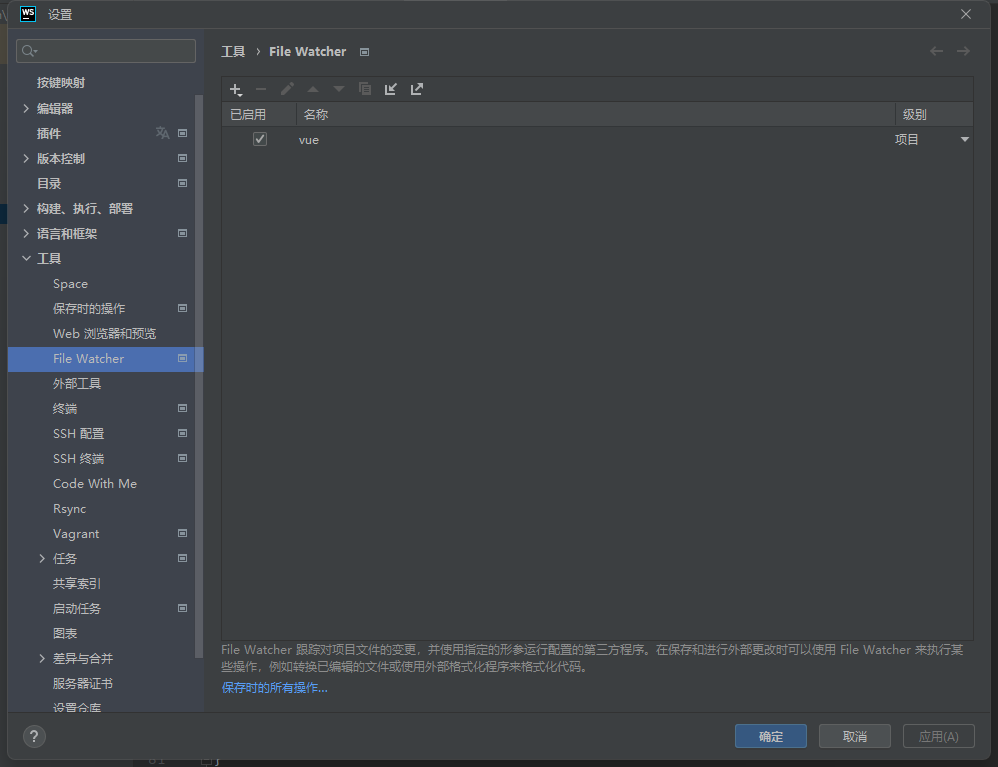Click the project icon beside Vagrant

click(x=183, y=533)
